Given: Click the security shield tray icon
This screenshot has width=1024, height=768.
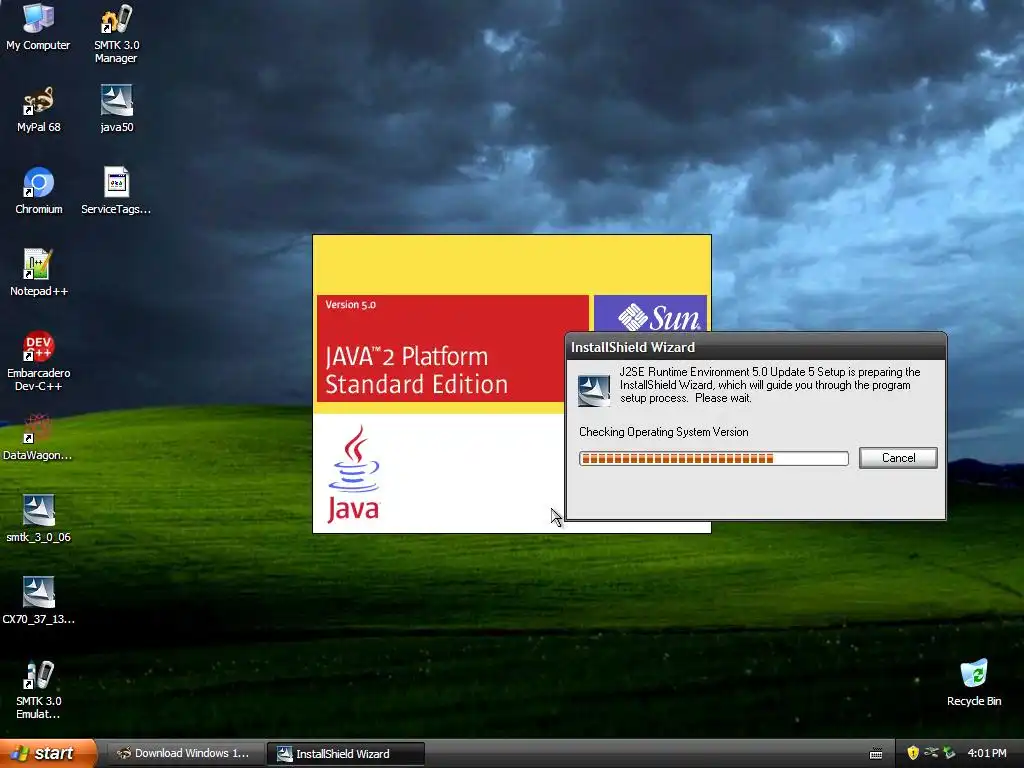Looking at the screenshot, I should [x=913, y=753].
